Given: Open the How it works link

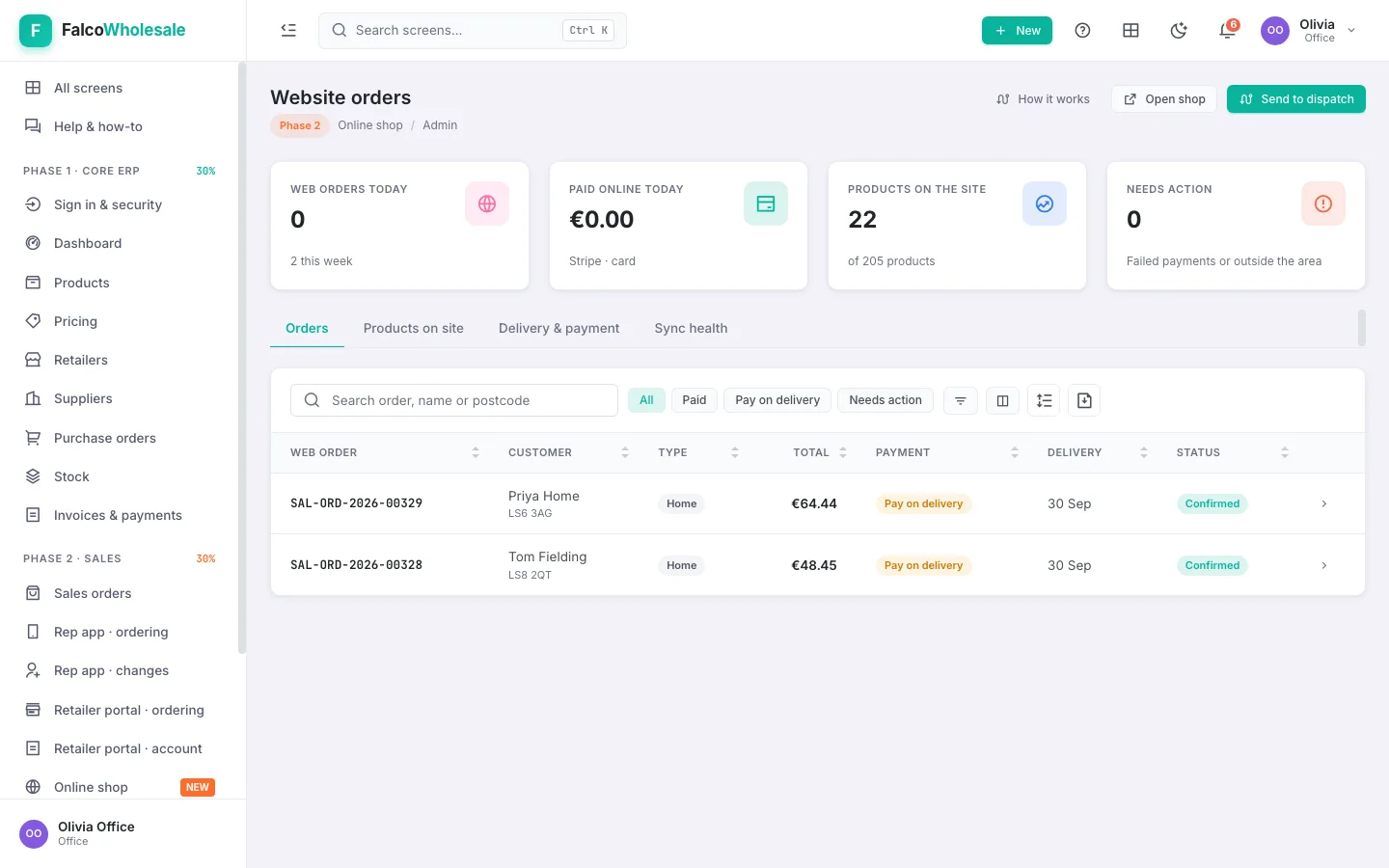Looking at the screenshot, I should 1043,99.
